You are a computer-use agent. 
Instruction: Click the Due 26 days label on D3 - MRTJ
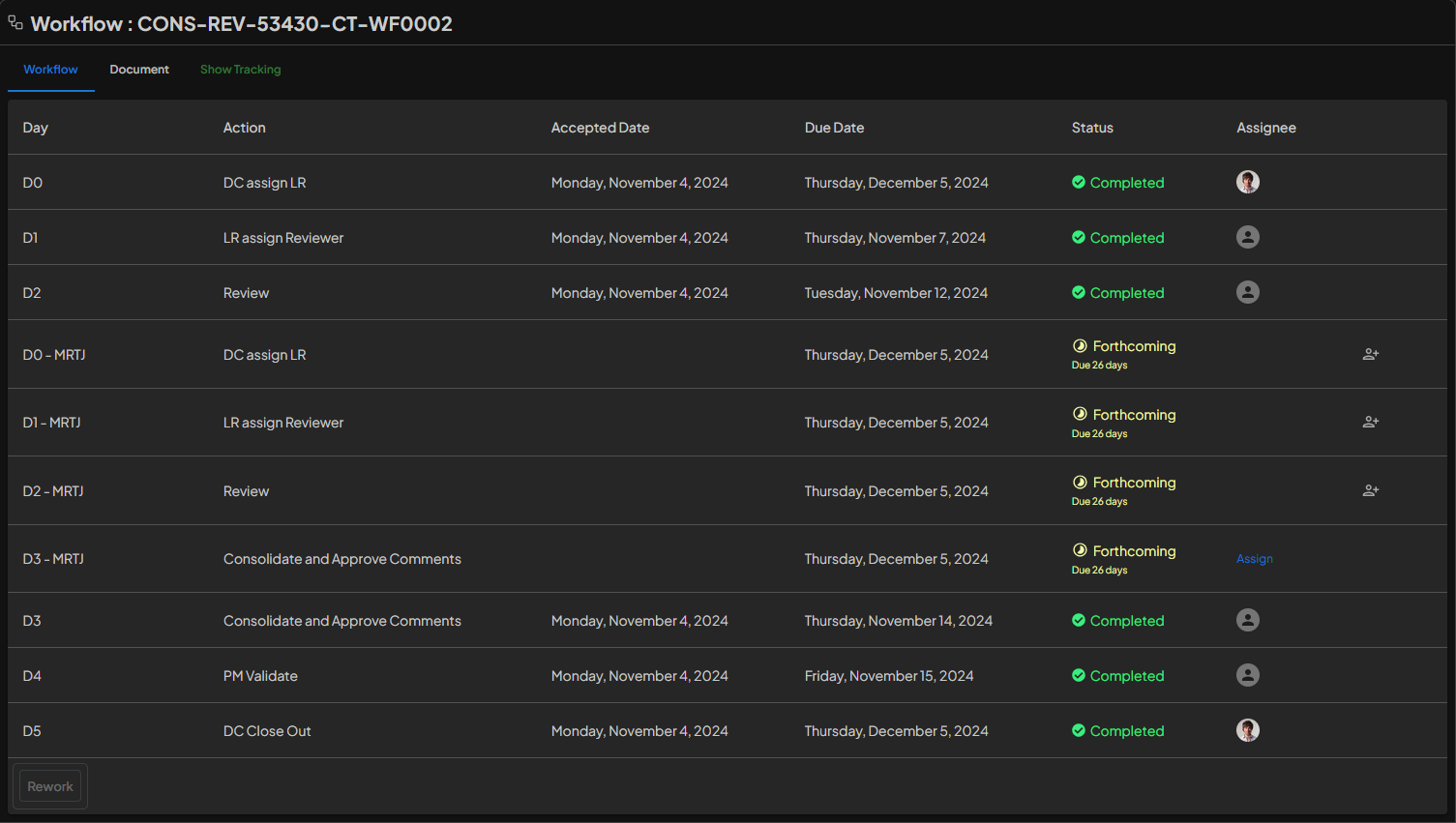pyautogui.click(x=1099, y=570)
